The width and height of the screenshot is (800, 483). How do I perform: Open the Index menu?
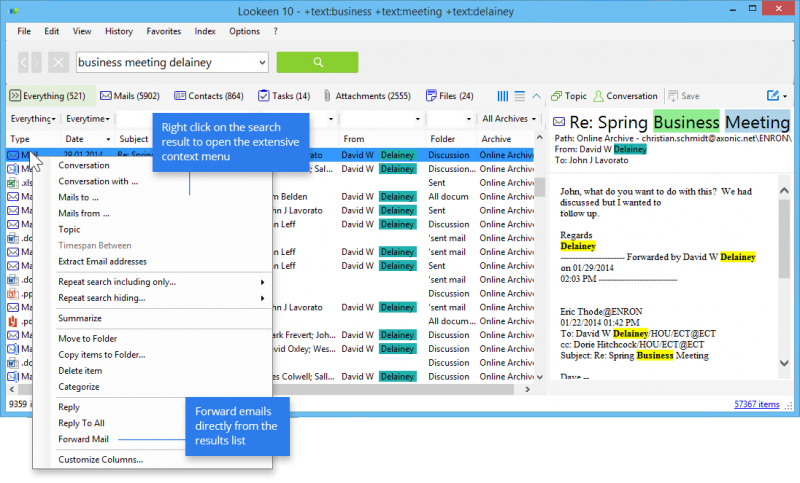coord(205,31)
